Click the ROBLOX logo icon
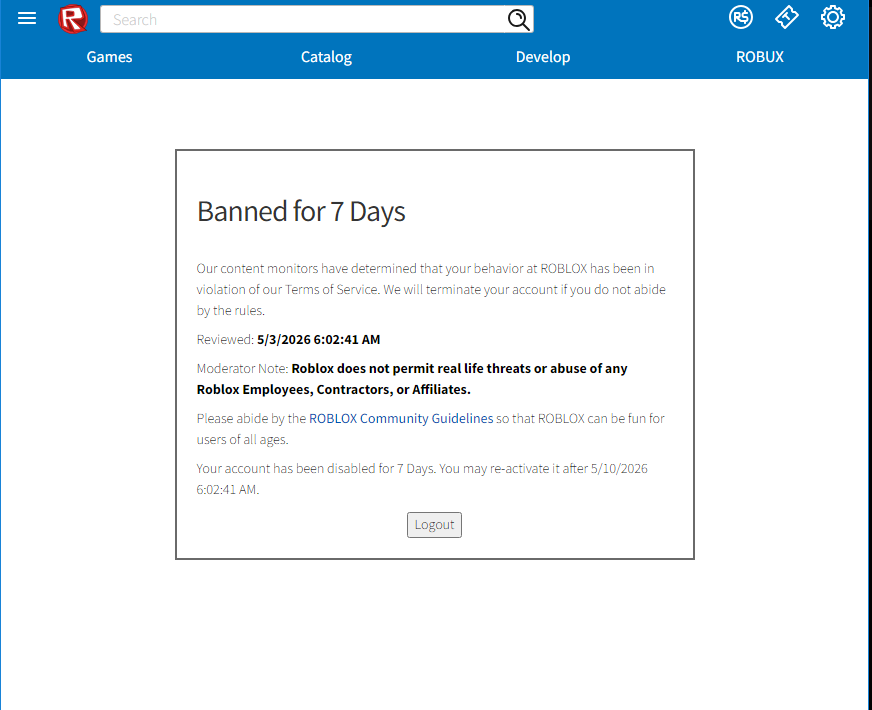Screen dimensions: 872x710 (73, 19)
